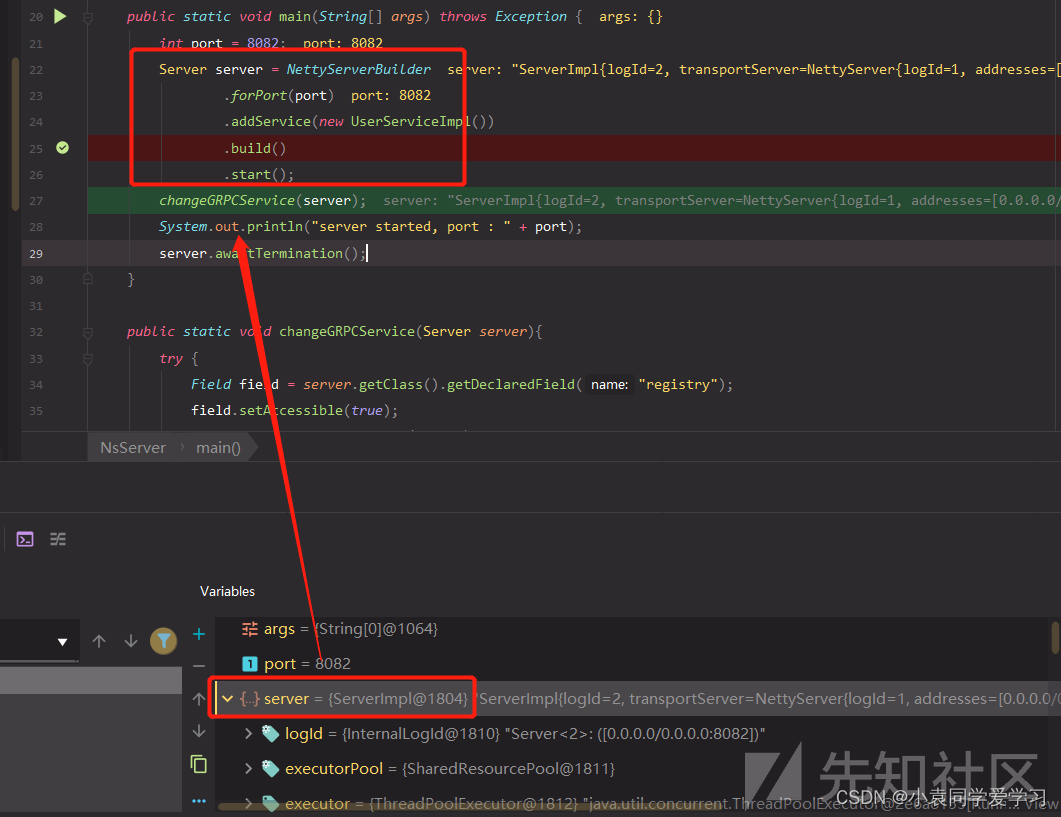
Task: Fold the try block at line 33
Action: pos(87,359)
